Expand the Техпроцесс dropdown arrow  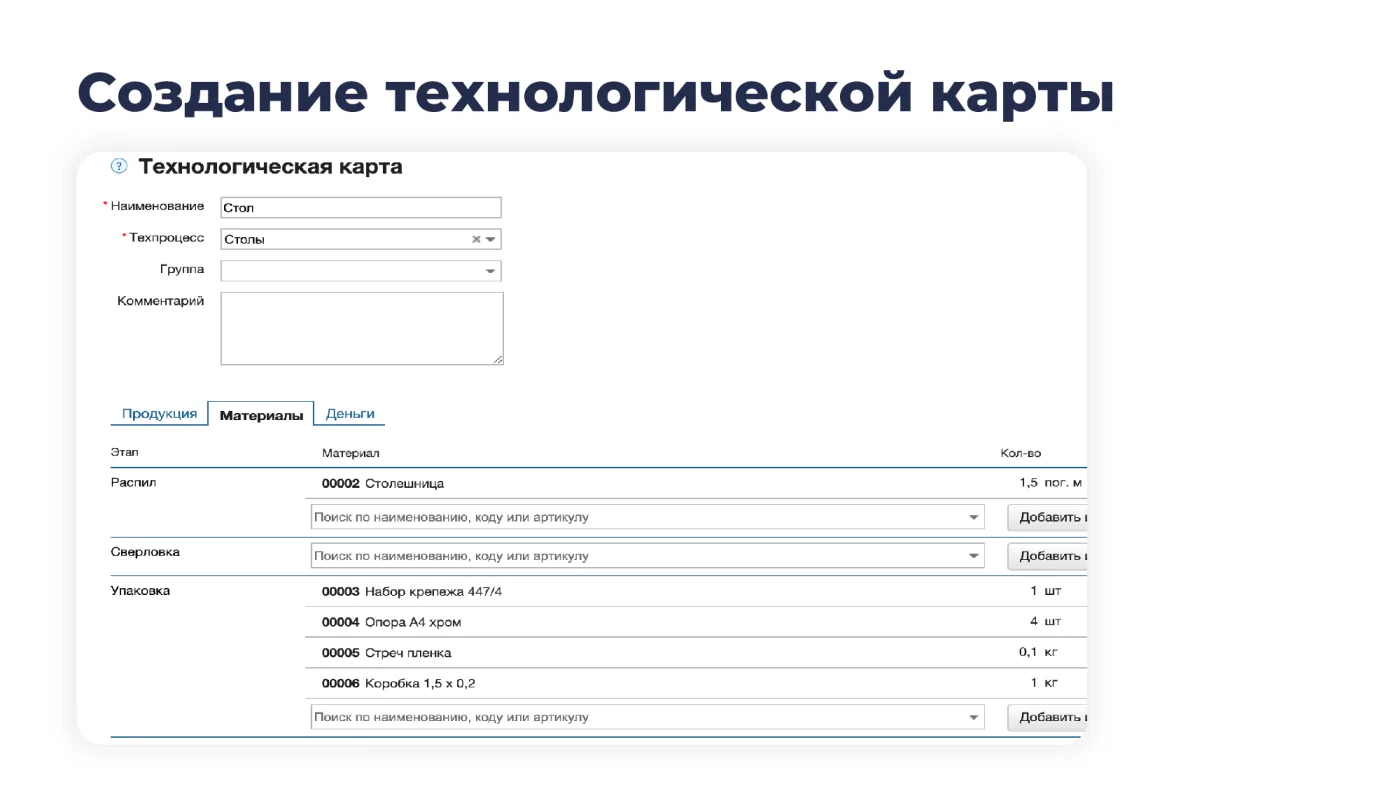pos(491,239)
